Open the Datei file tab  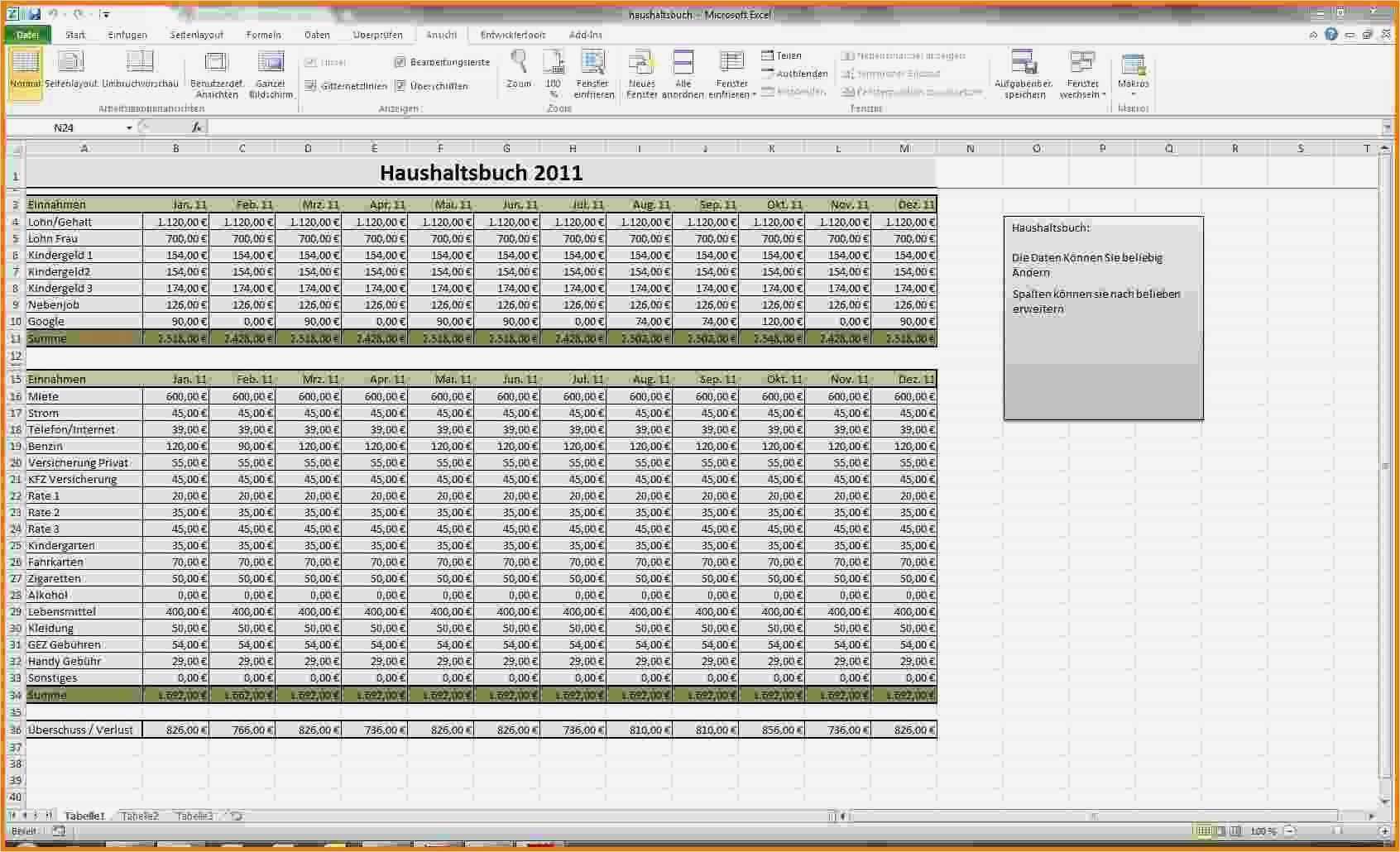(x=28, y=35)
